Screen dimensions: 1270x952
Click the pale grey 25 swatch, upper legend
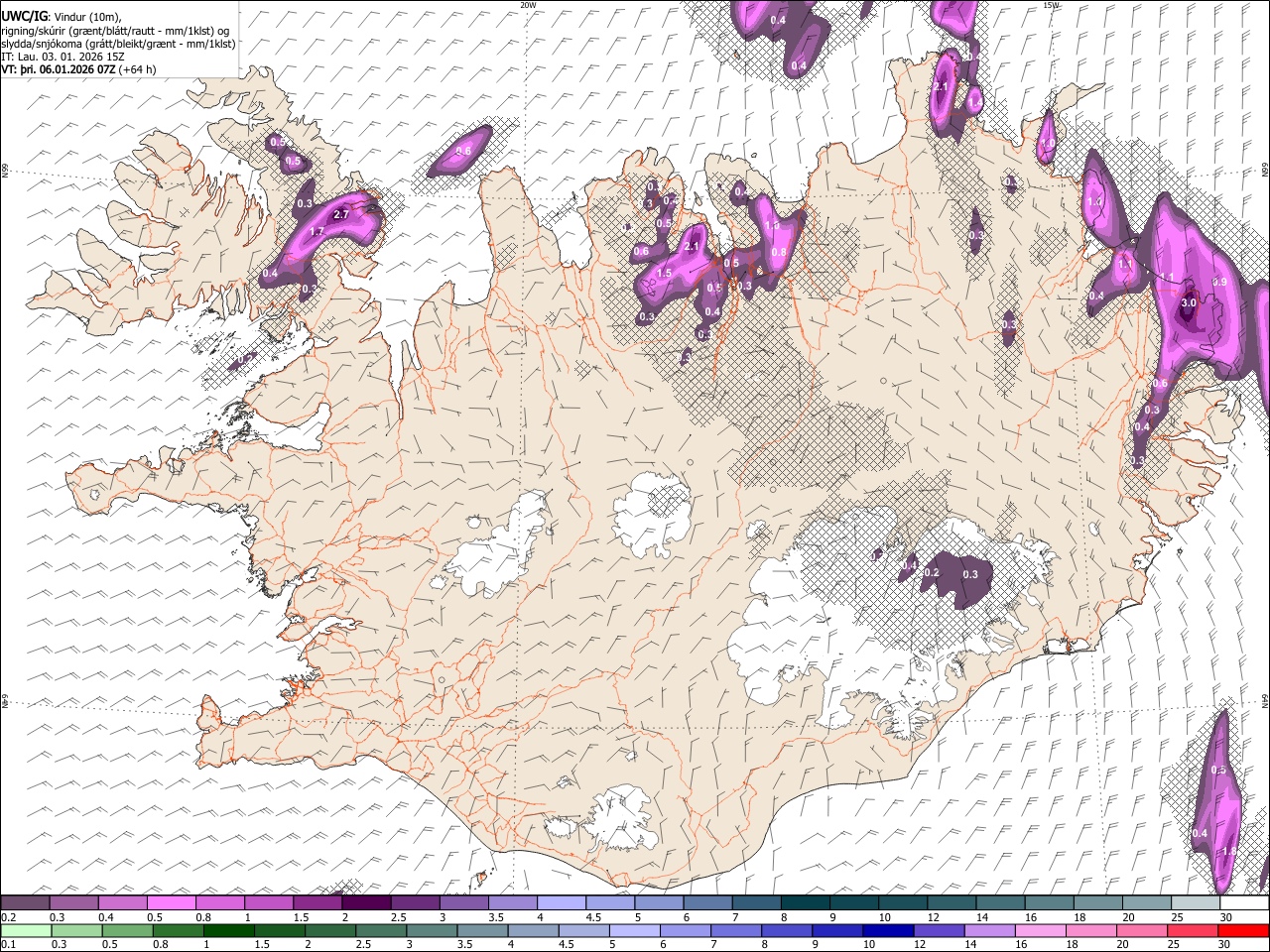(1197, 903)
